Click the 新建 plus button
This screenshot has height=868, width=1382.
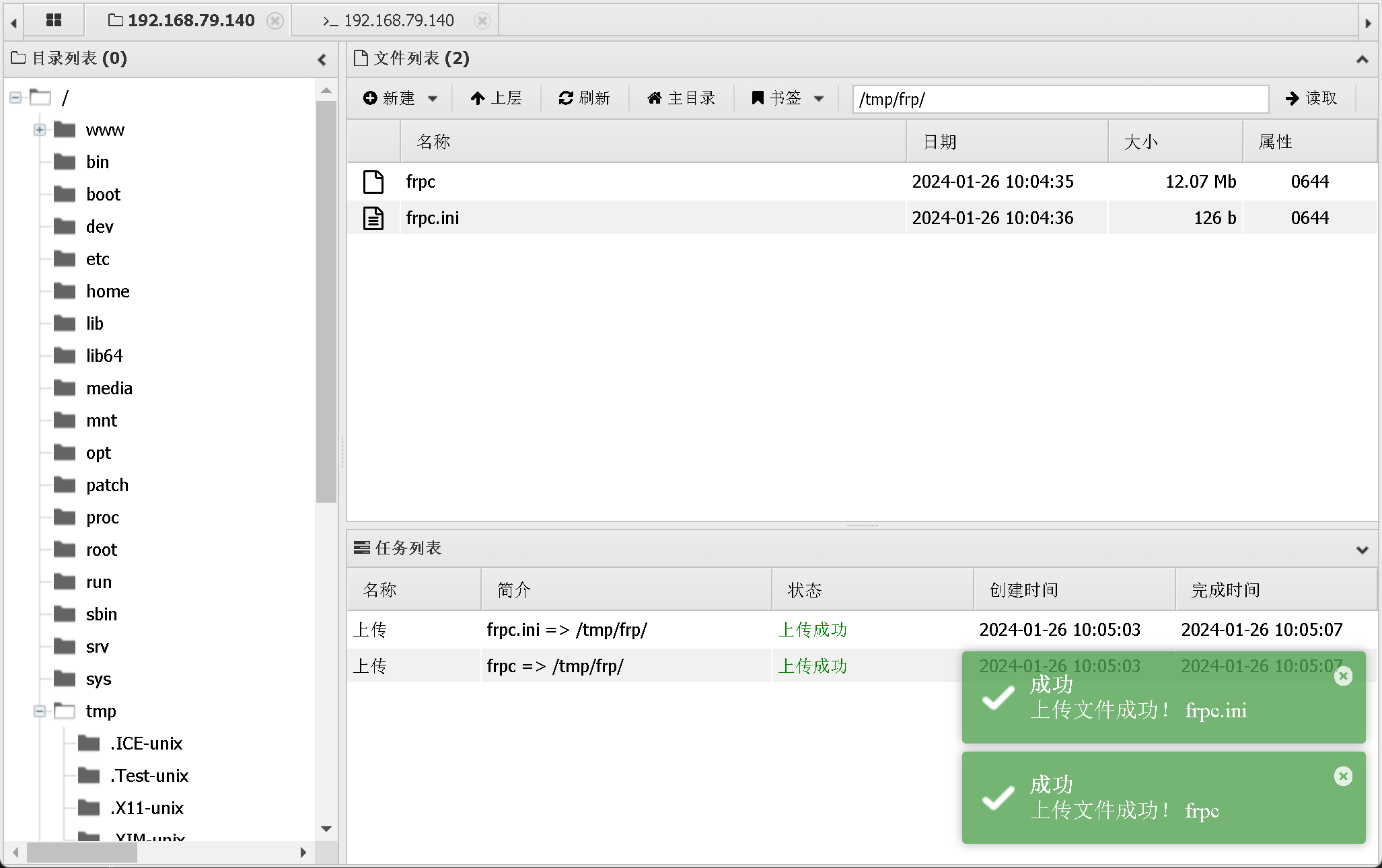tap(390, 98)
